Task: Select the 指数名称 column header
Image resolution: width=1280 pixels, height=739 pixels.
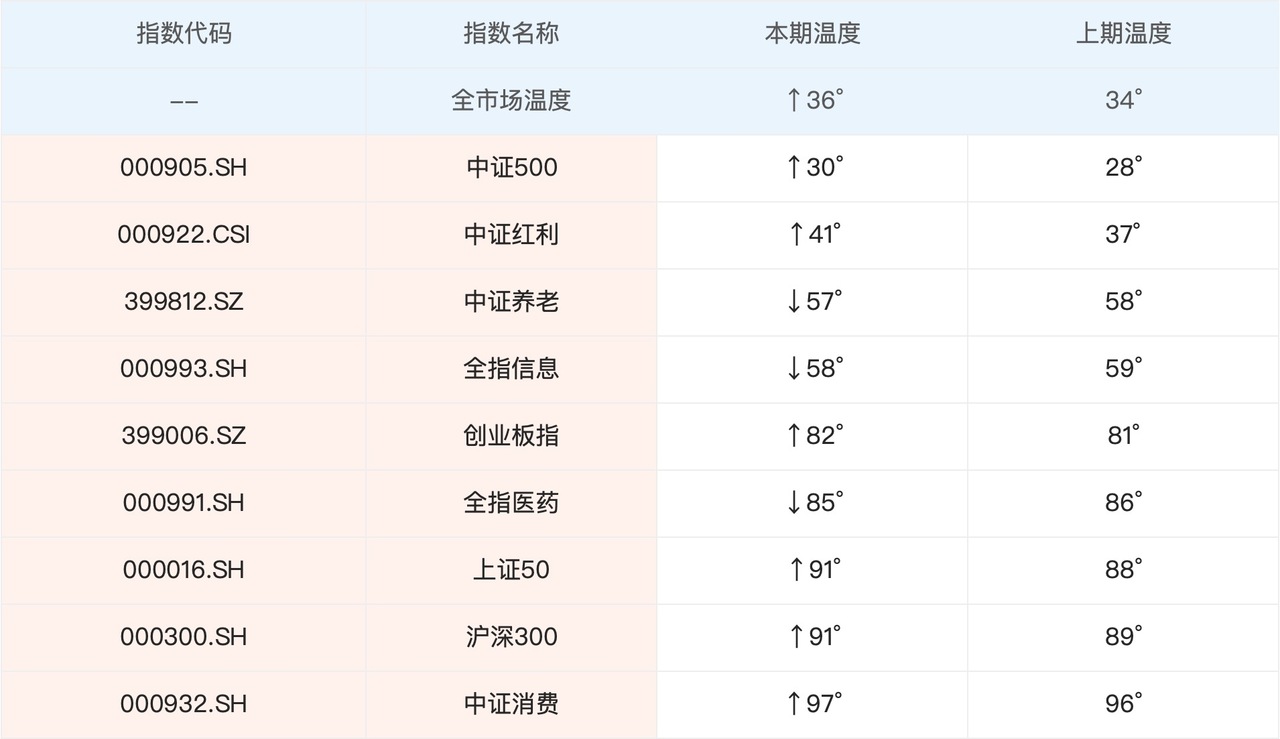Action: point(511,33)
